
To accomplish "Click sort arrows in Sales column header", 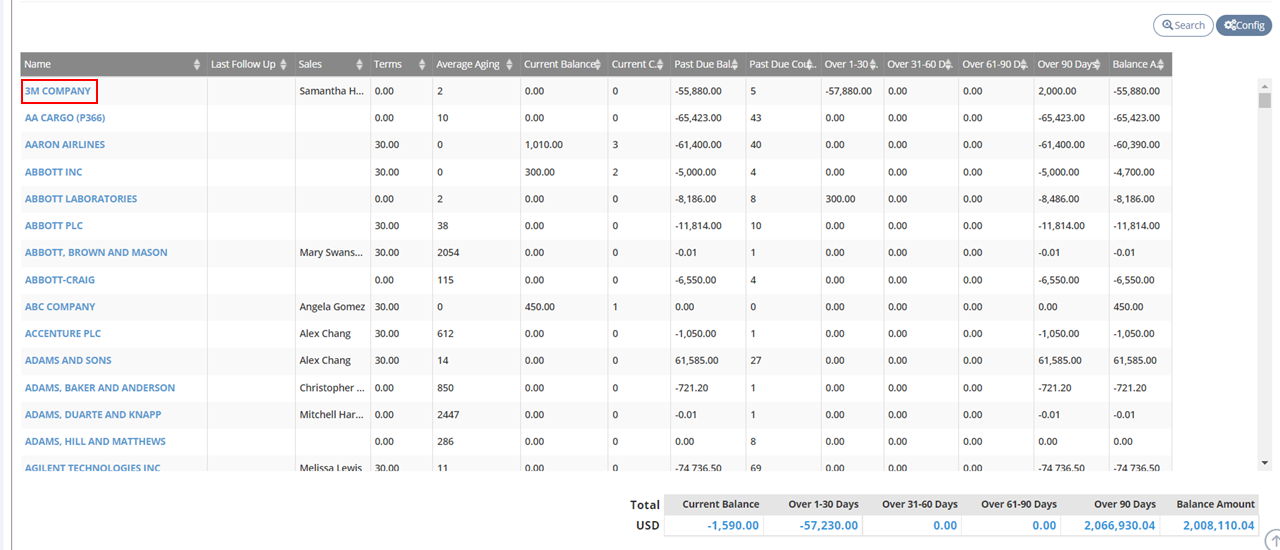I will pos(359,65).
